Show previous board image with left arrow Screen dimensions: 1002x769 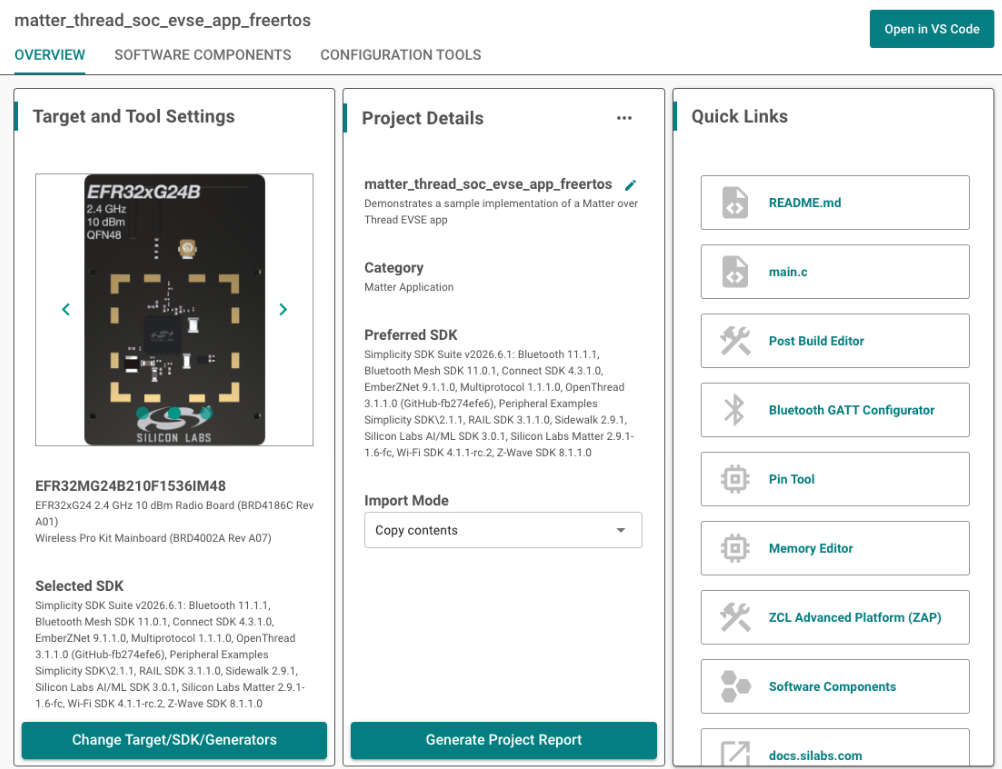(x=66, y=309)
